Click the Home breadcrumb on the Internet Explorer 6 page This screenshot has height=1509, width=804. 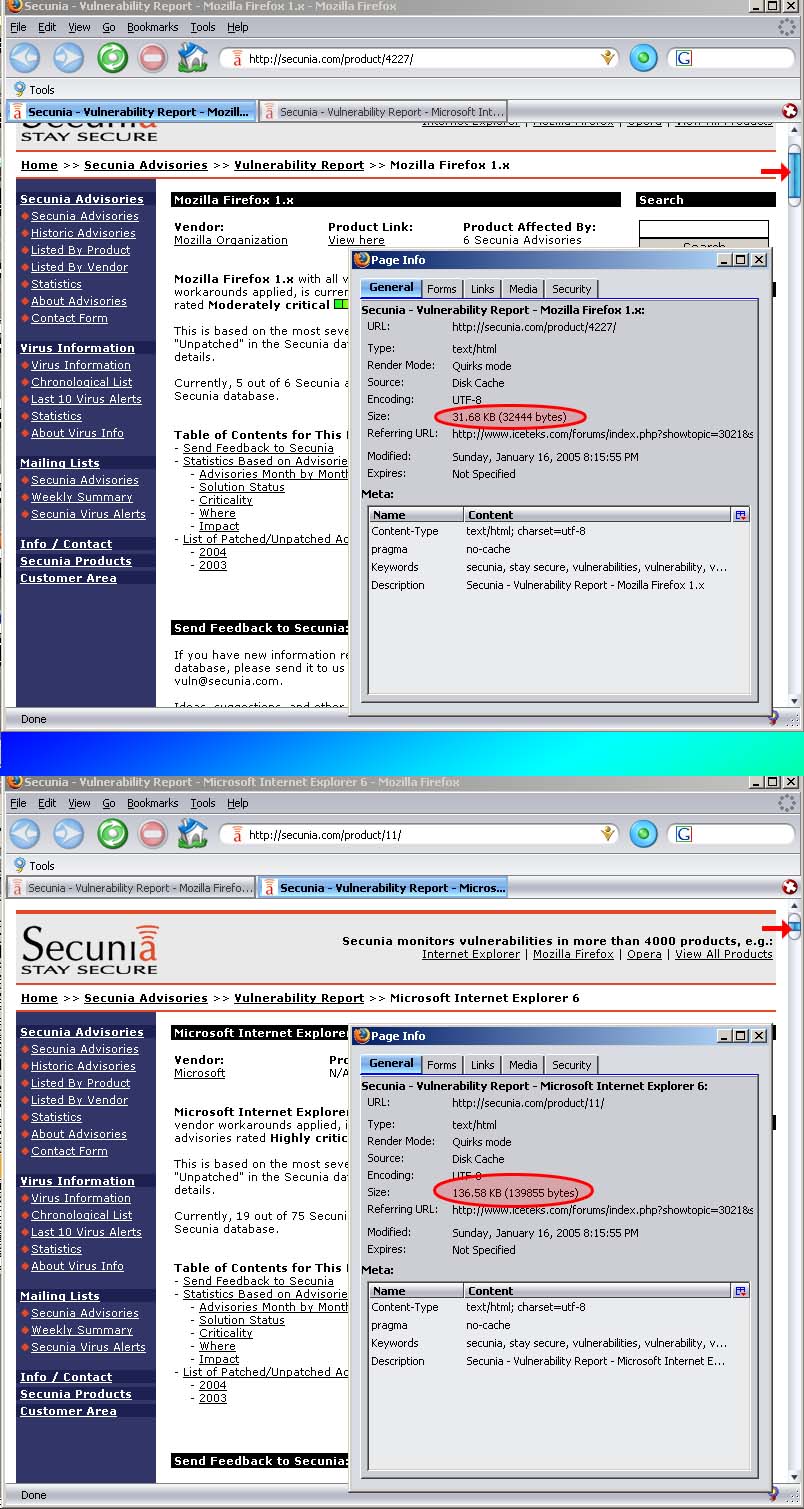[39, 998]
